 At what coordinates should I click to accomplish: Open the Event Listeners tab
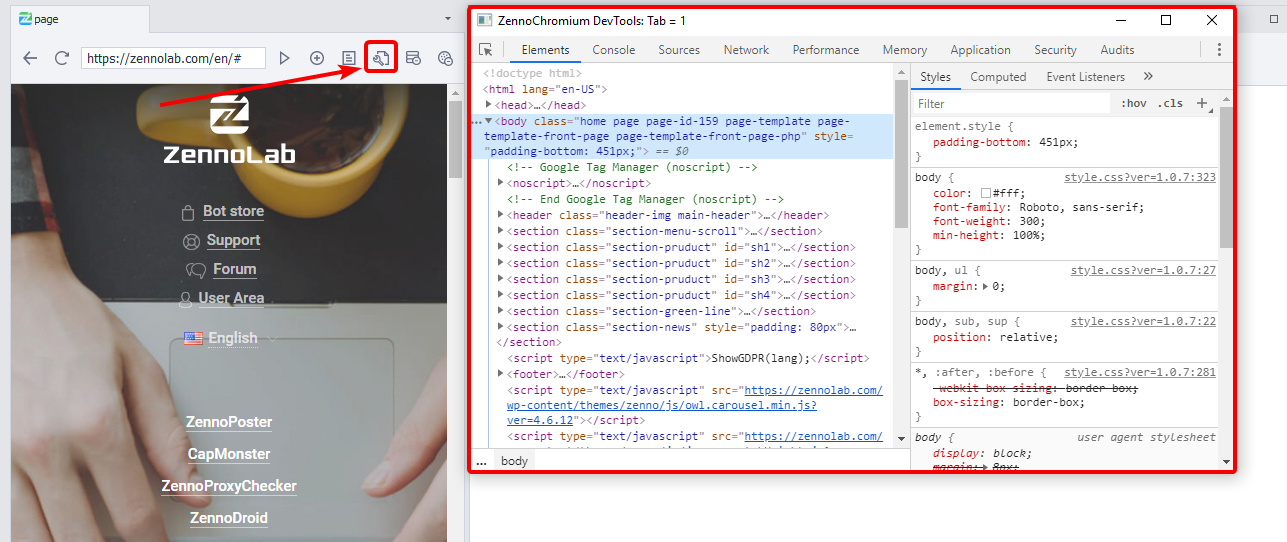pyautogui.click(x=1086, y=77)
